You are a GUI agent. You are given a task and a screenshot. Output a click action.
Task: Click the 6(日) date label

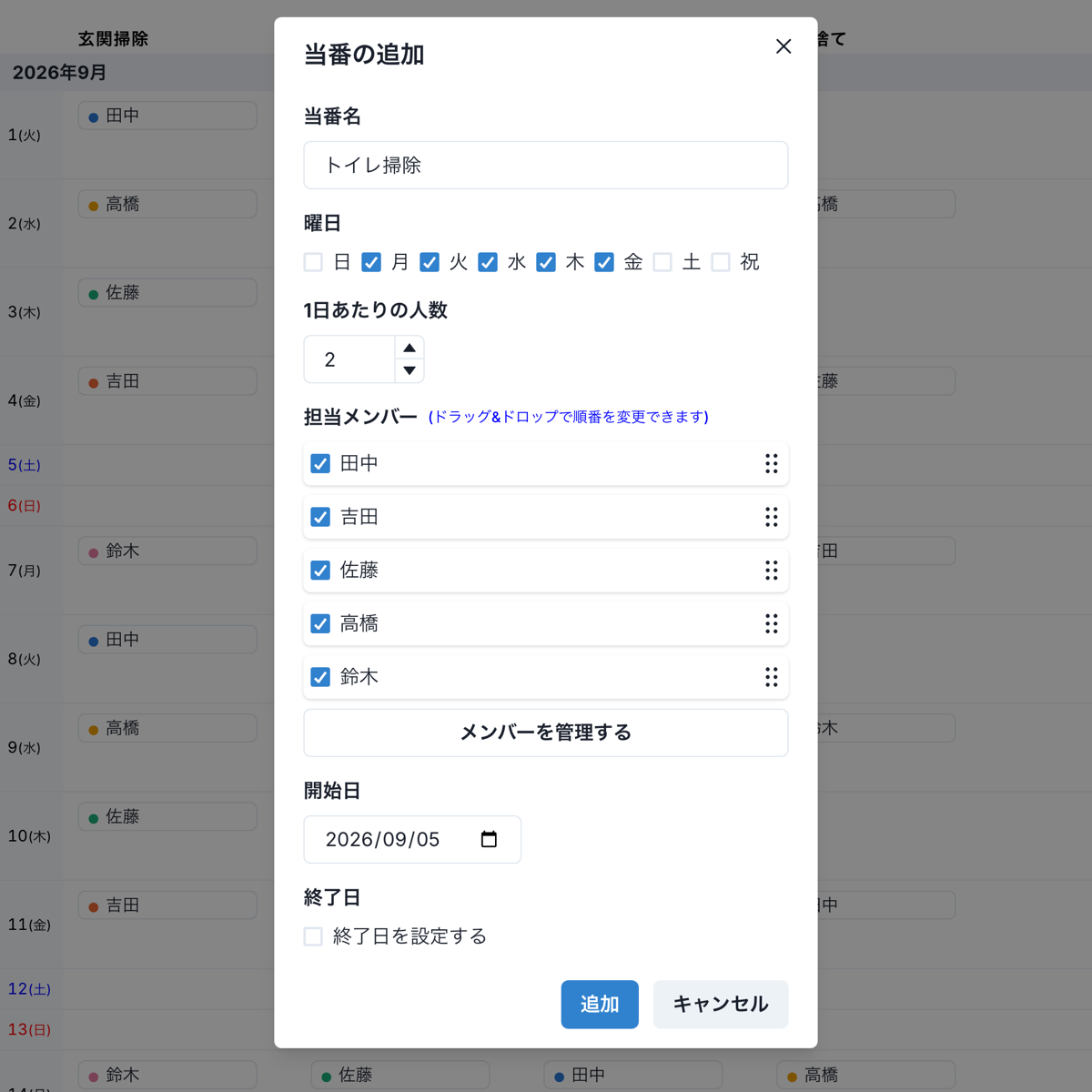[x=25, y=506]
